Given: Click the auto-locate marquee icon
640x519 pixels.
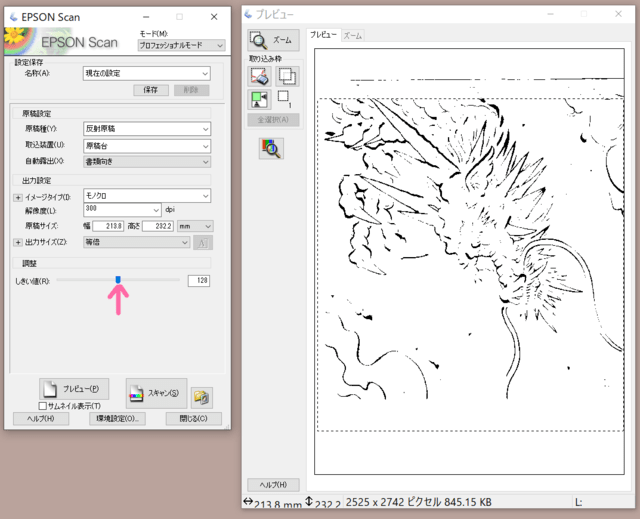Looking at the screenshot, I should tap(260, 100).
